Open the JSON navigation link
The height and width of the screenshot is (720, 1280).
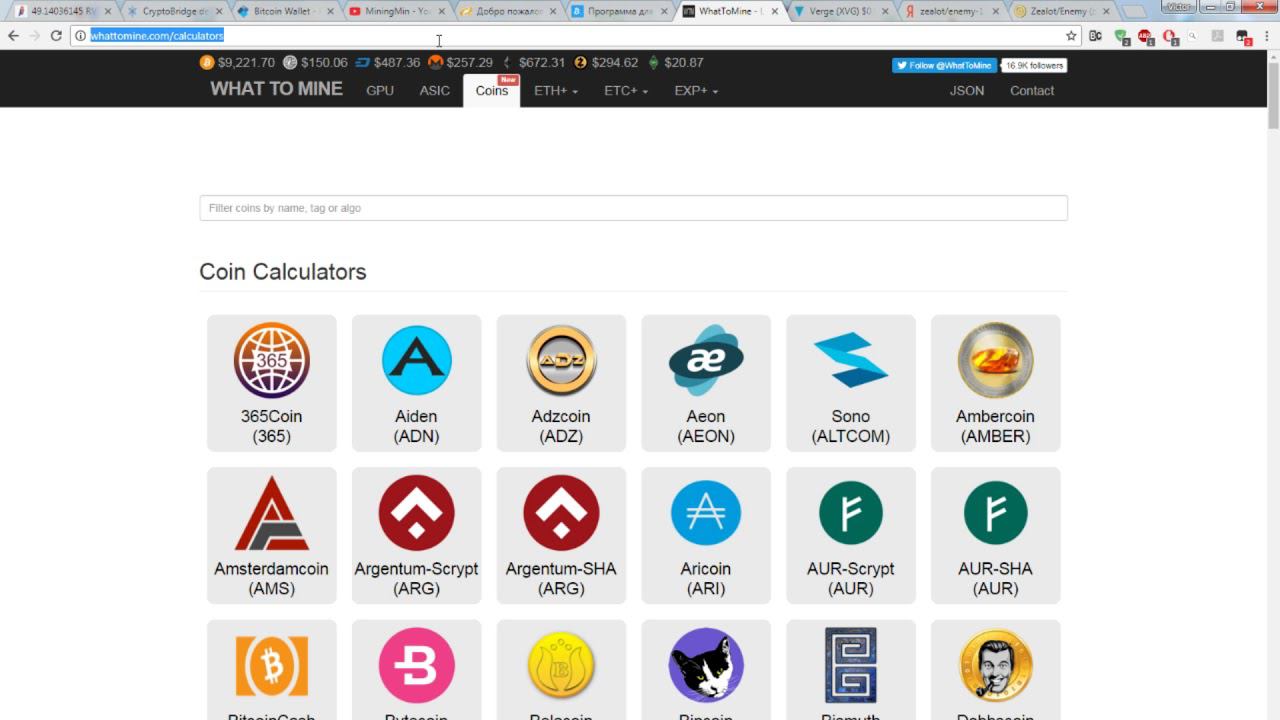point(967,91)
